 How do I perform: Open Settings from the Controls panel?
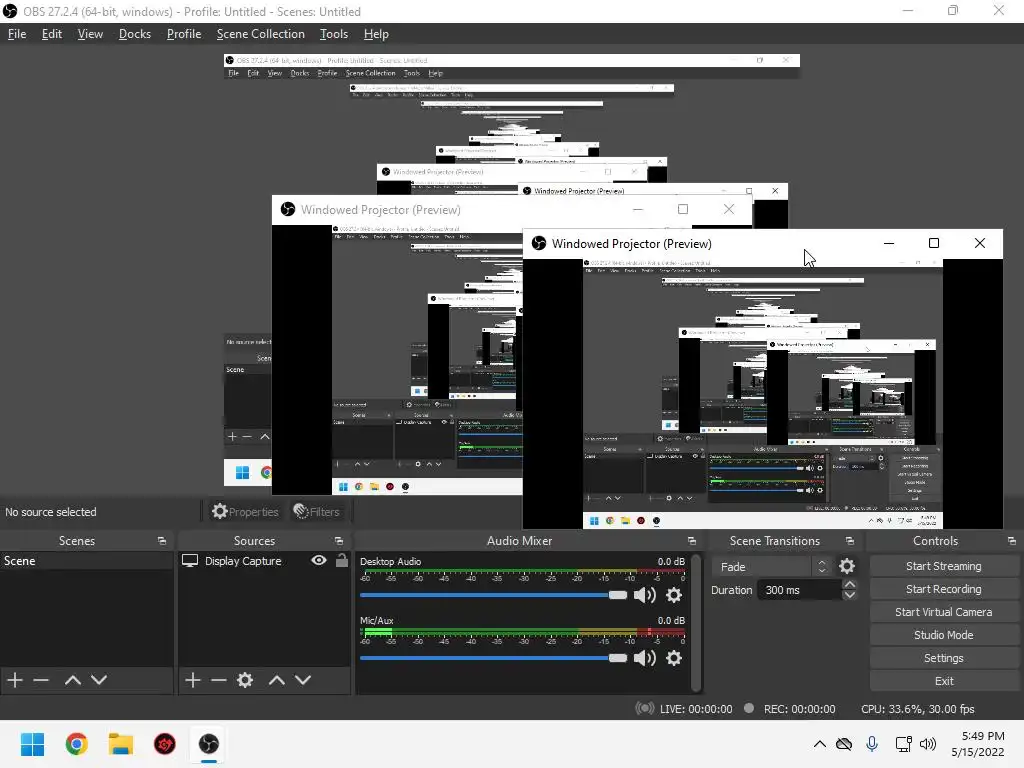pos(944,658)
